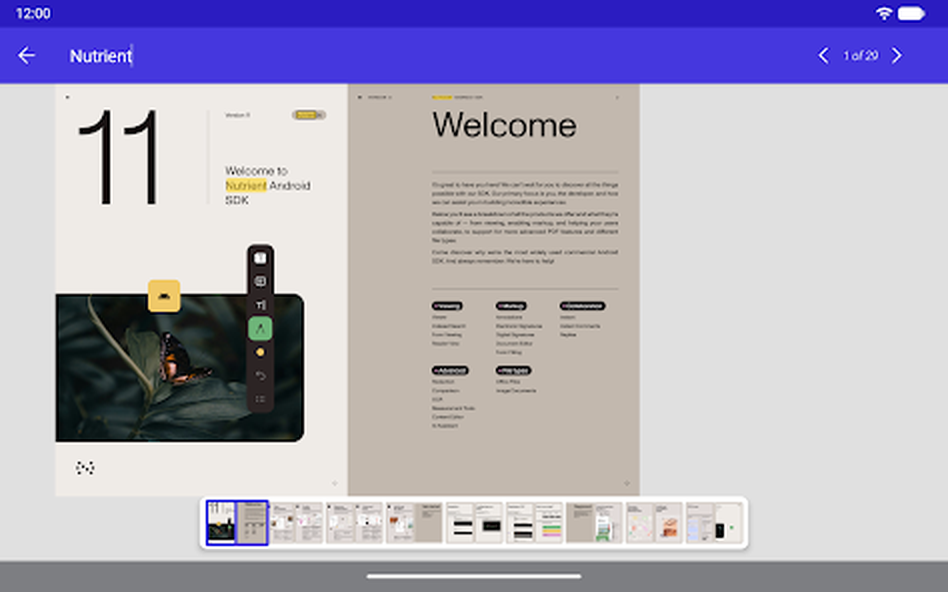Open the thumbnail whose left page is plain tan
948x592 pixels.
[x=594, y=522]
